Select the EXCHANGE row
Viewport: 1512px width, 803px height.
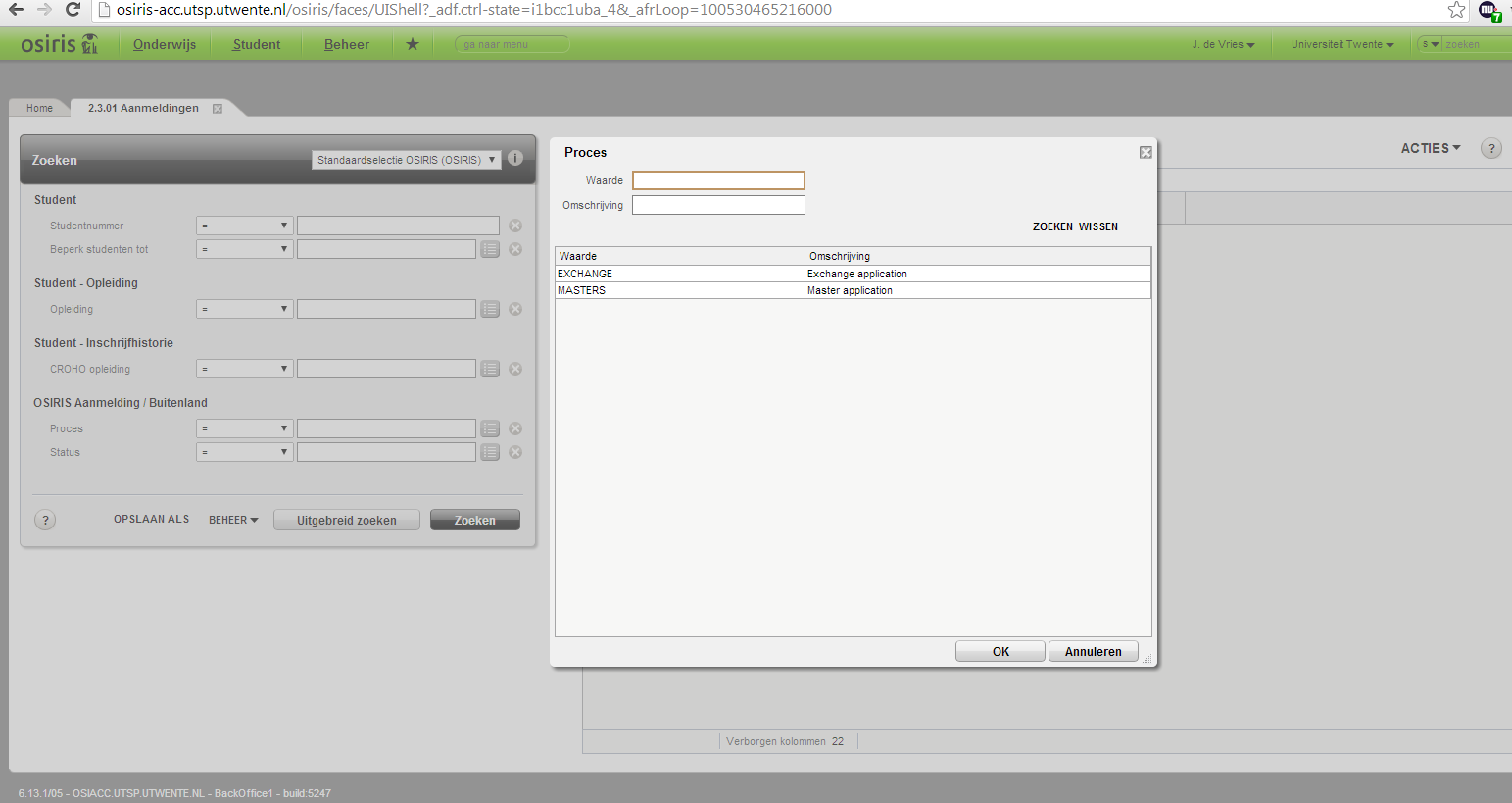(853, 274)
